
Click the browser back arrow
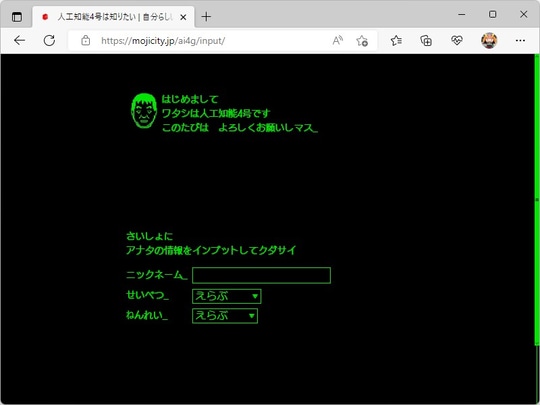pyautogui.click(x=20, y=41)
